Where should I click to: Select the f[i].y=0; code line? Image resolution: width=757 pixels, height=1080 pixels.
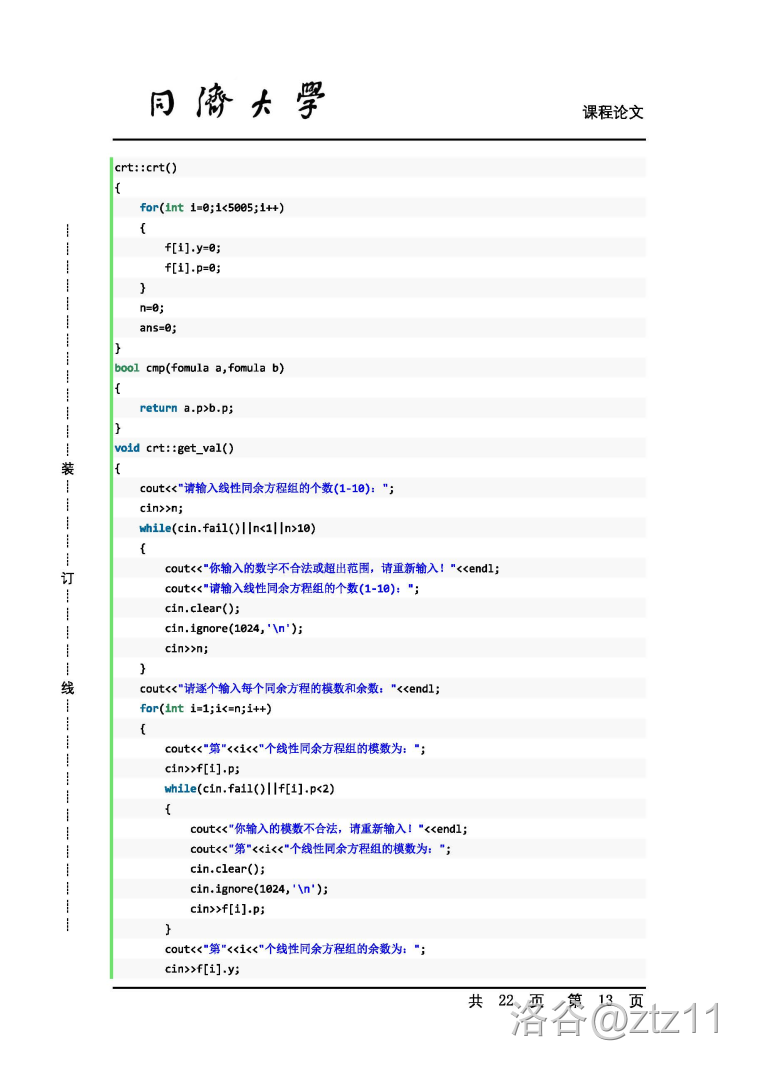[192, 247]
